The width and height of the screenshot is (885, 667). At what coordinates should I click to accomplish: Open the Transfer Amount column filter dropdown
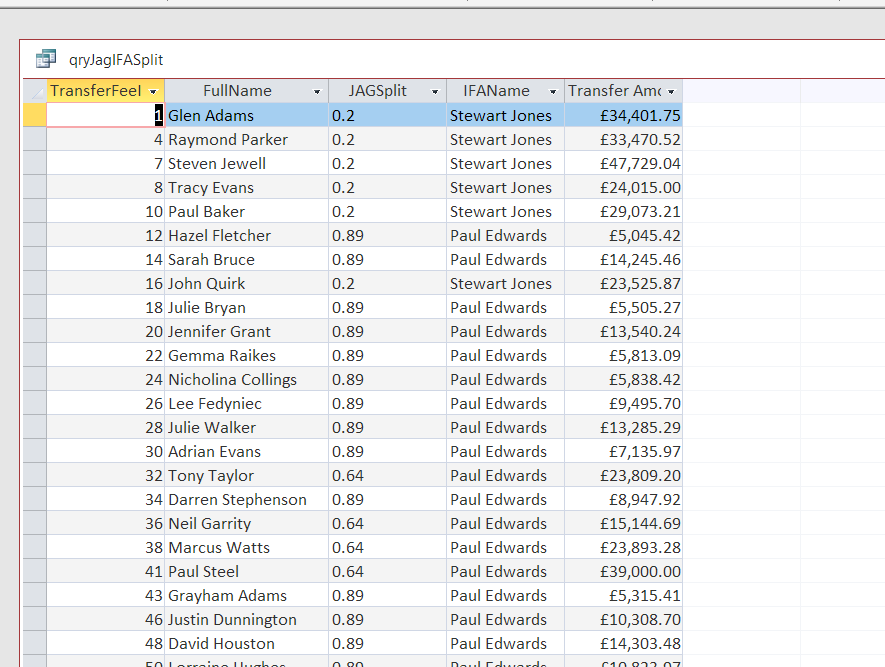(671, 91)
